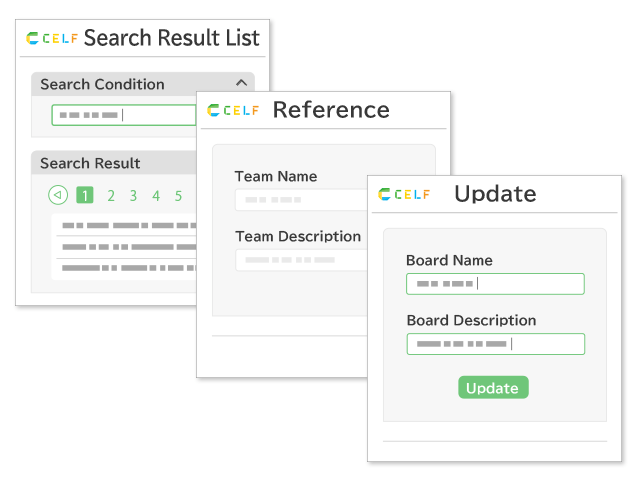Click the Team Description field
This screenshot has height=480, width=640.
click(x=300, y=260)
